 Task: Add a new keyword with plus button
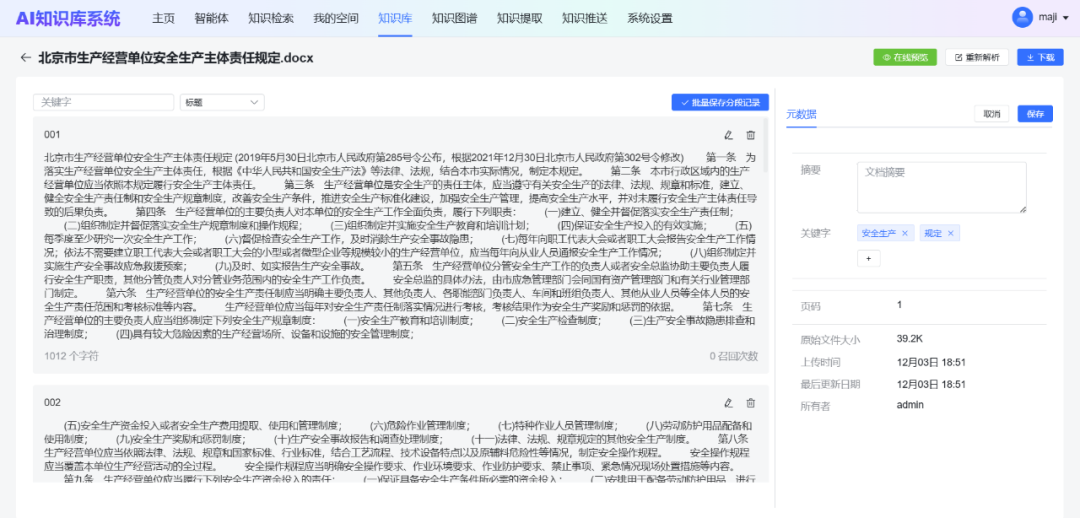pos(868,258)
